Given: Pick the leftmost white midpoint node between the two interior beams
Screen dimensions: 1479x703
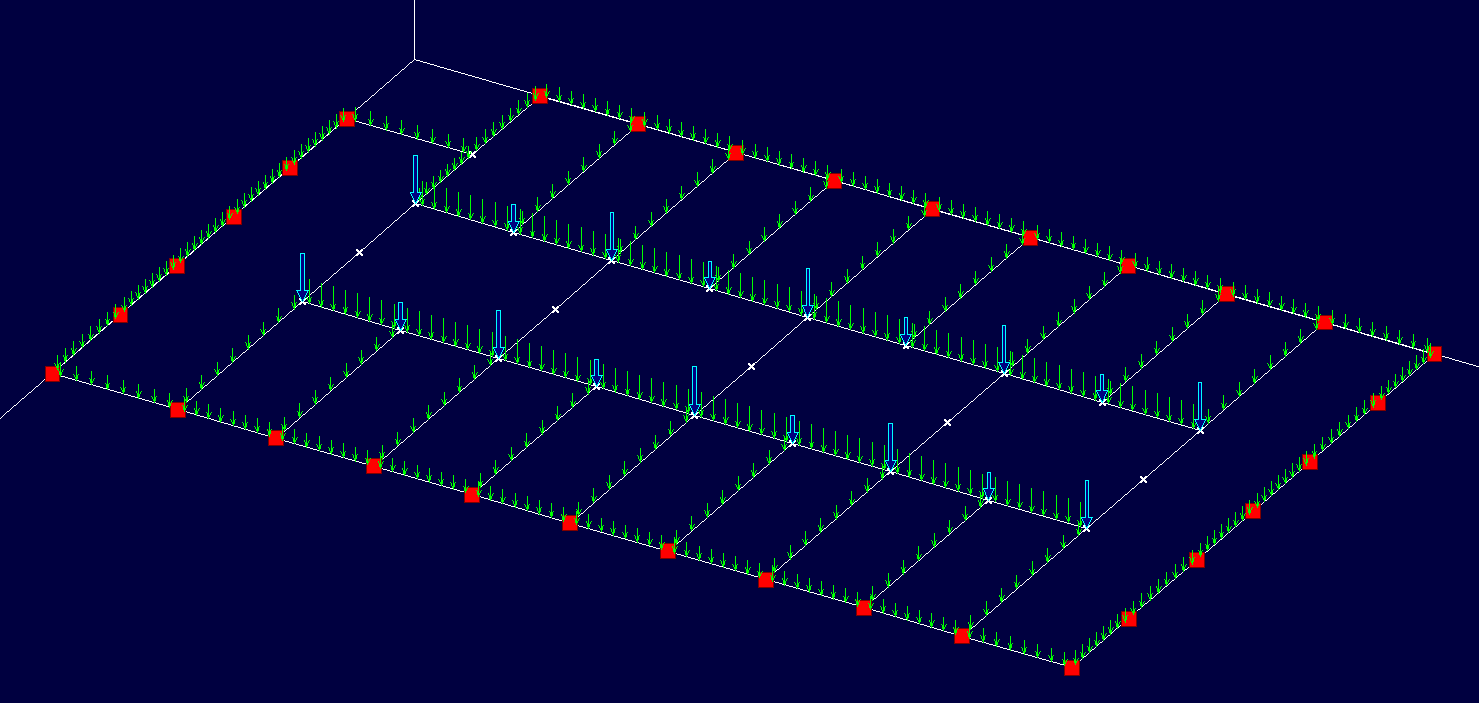Looking at the screenshot, I should (x=360, y=252).
